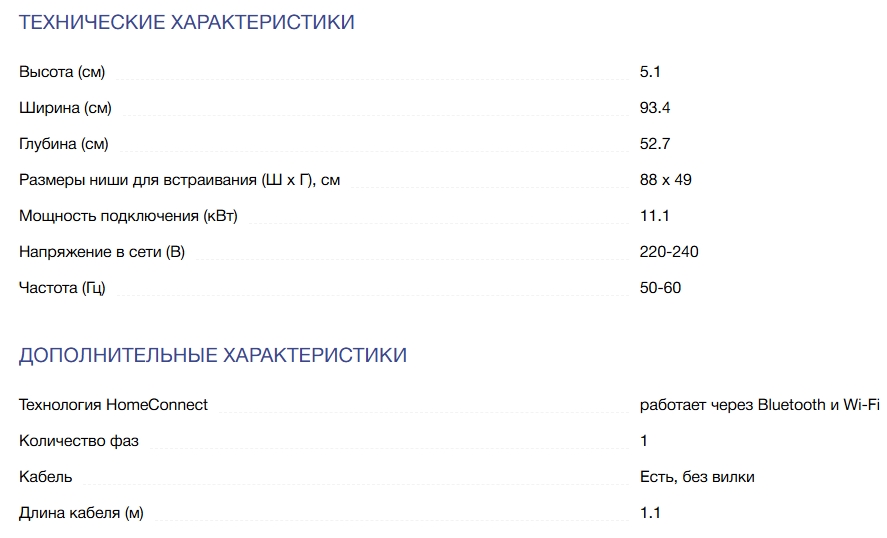Select the niche size value 88 x 49

click(666, 180)
